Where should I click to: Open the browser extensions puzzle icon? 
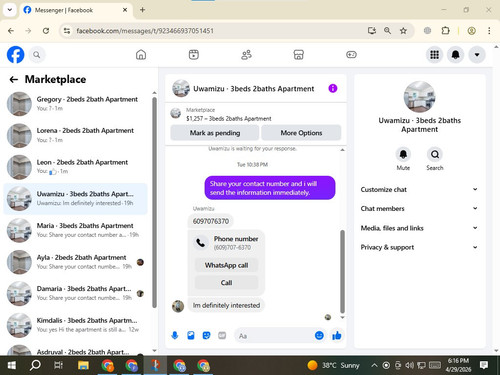445,31
